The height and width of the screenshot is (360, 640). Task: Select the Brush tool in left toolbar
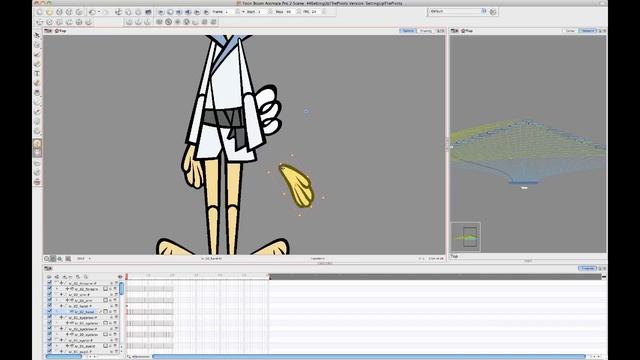coord(37,54)
